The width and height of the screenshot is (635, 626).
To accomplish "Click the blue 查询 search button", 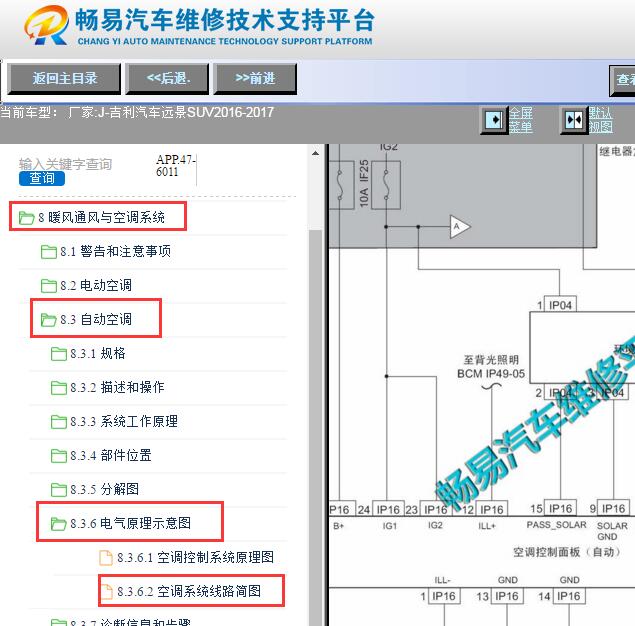I will coord(42,178).
